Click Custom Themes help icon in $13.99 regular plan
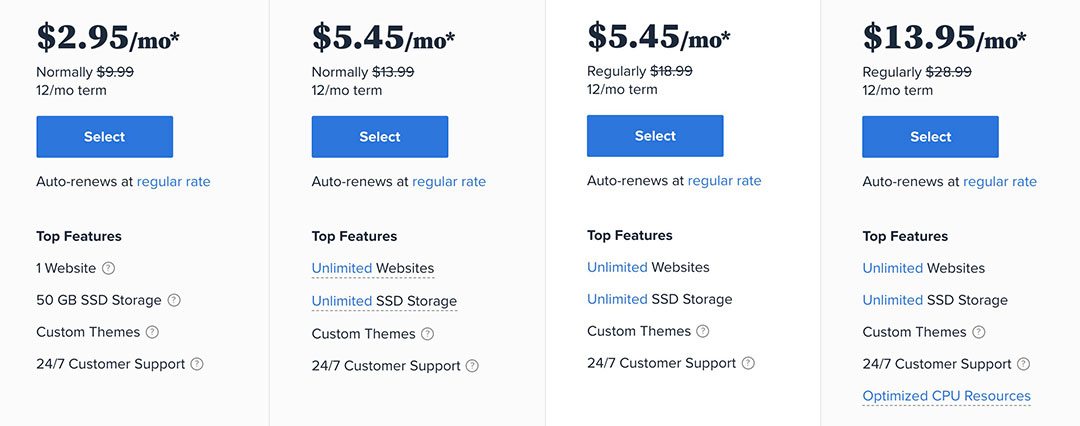The width and height of the screenshot is (1080, 426). (x=428, y=334)
